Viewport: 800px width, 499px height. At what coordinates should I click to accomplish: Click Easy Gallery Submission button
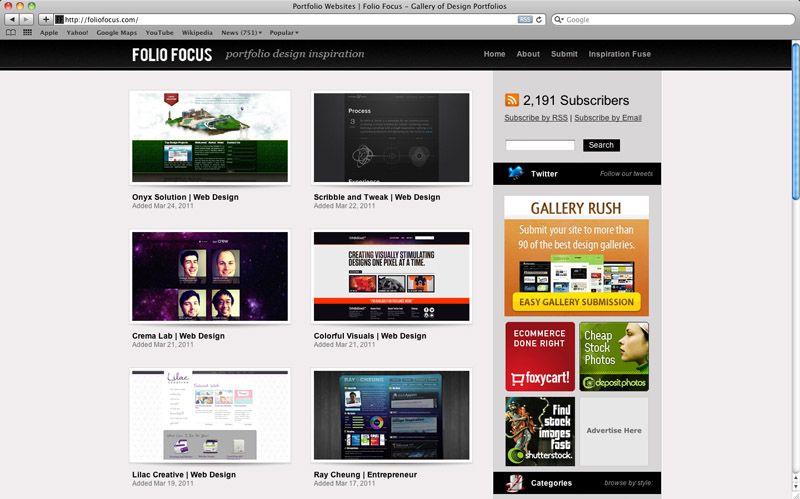(577, 302)
